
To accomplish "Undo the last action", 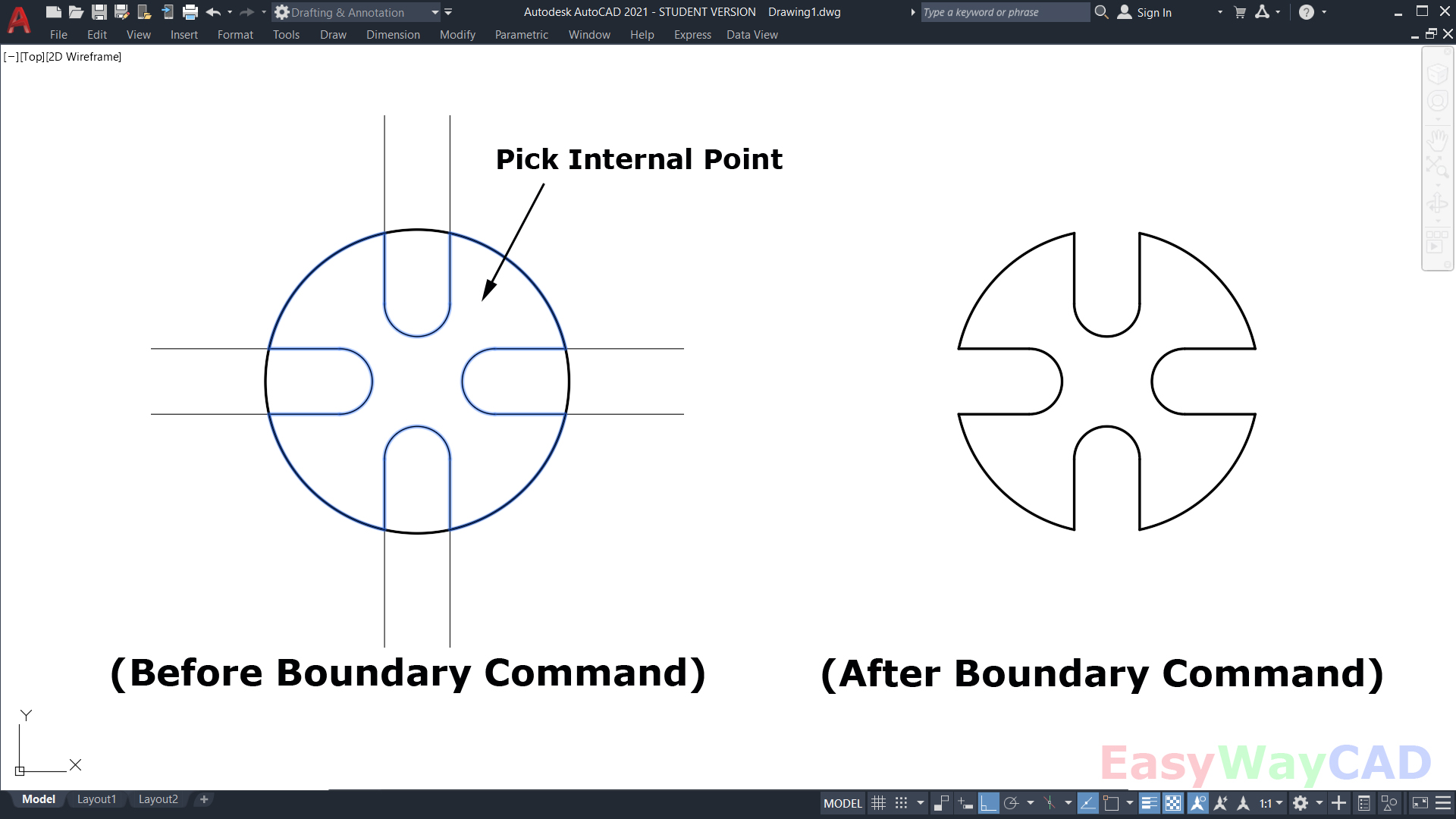I will tap(213, 12).
